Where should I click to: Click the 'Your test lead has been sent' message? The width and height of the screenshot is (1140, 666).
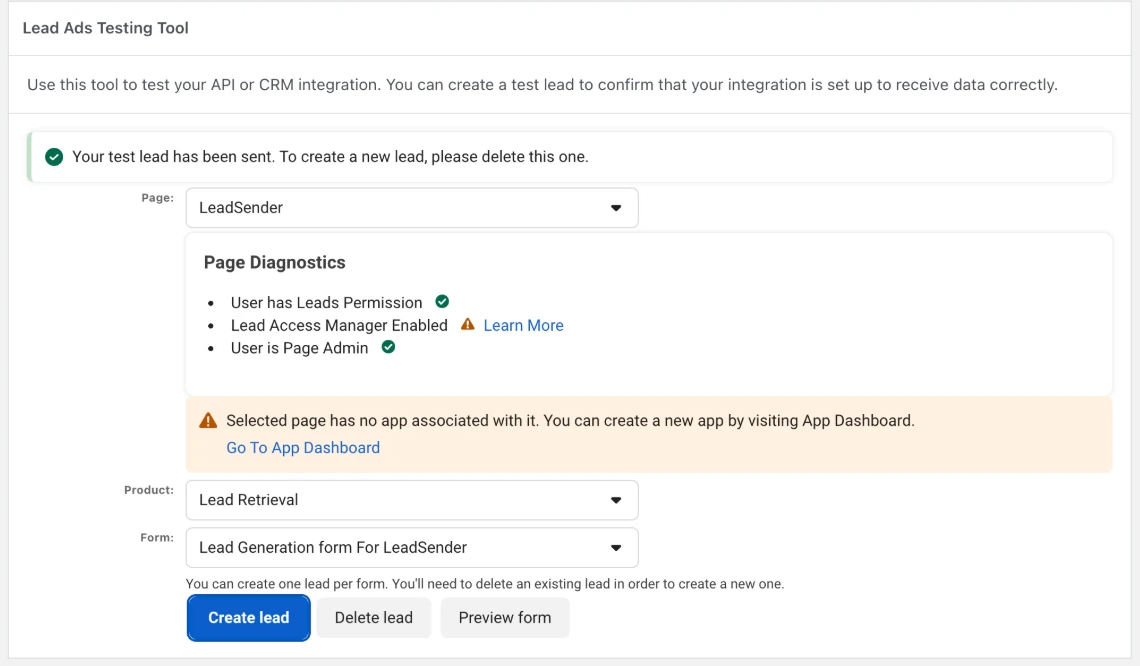tap(330, 156)
